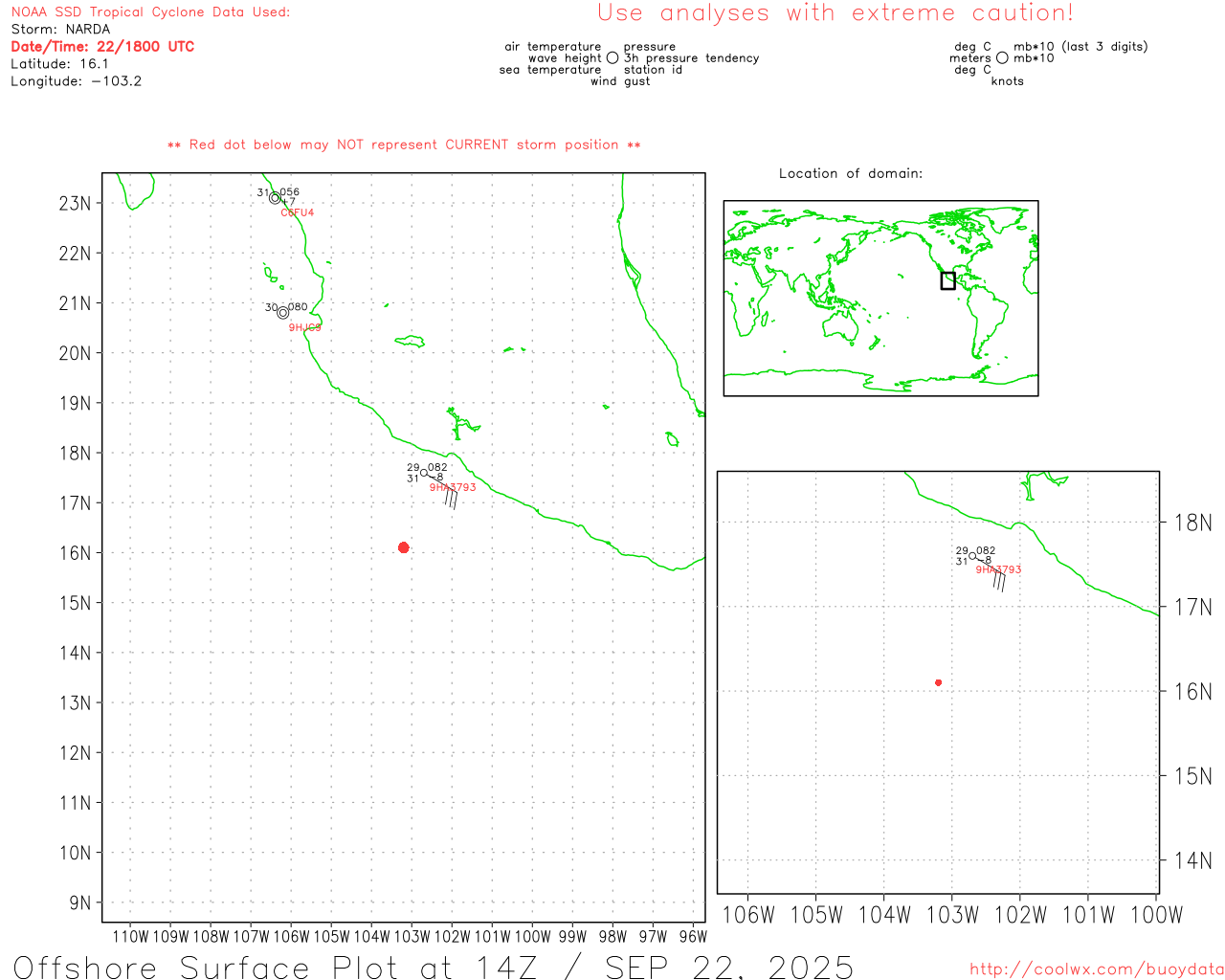The width and height of the screenshot is (1225, 980).
Task: Click the Date/Time 22/1800 UTC text
Action: coord(102,47)
